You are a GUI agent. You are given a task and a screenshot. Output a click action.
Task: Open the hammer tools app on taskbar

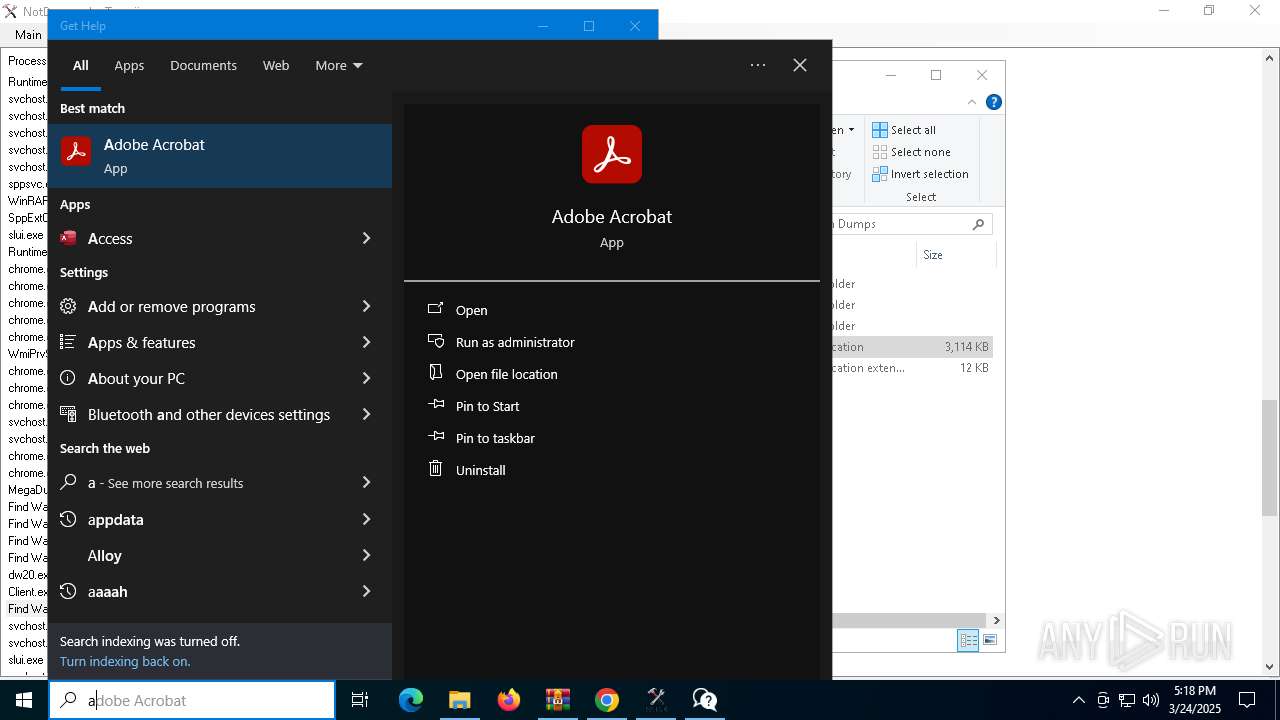(656, 700)
